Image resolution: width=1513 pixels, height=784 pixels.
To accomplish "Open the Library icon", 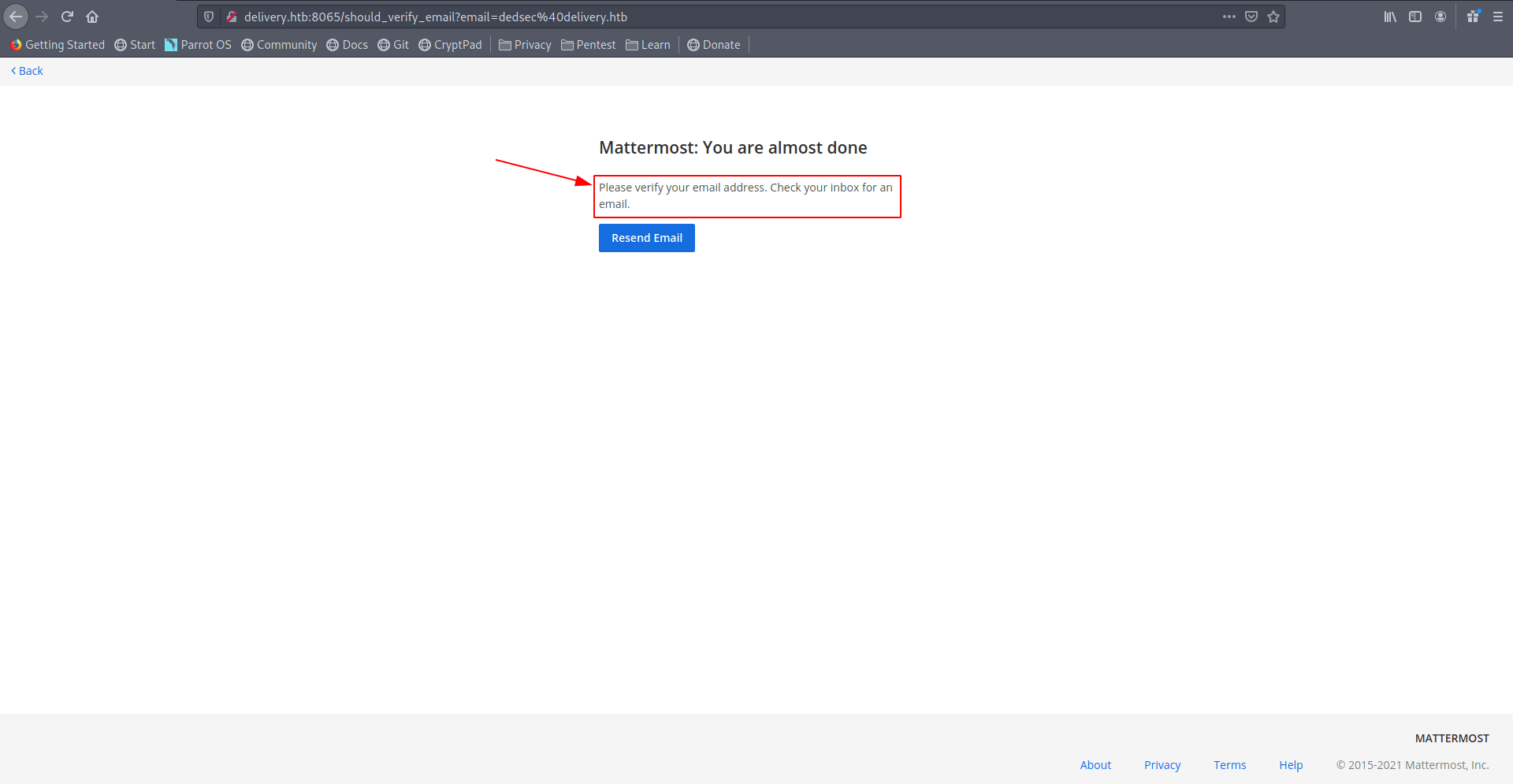I will (1390, 17).
